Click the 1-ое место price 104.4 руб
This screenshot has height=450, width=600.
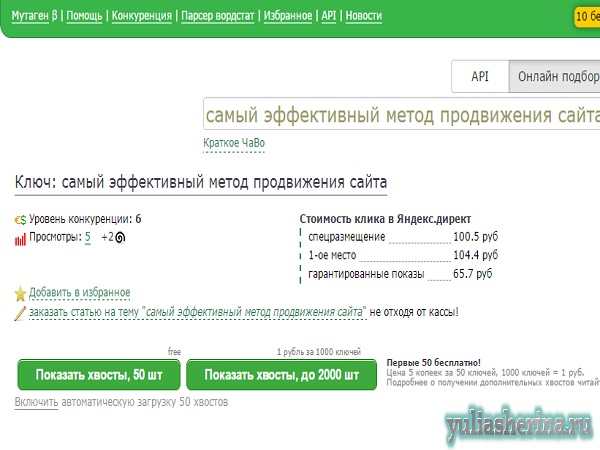point(476,255)
